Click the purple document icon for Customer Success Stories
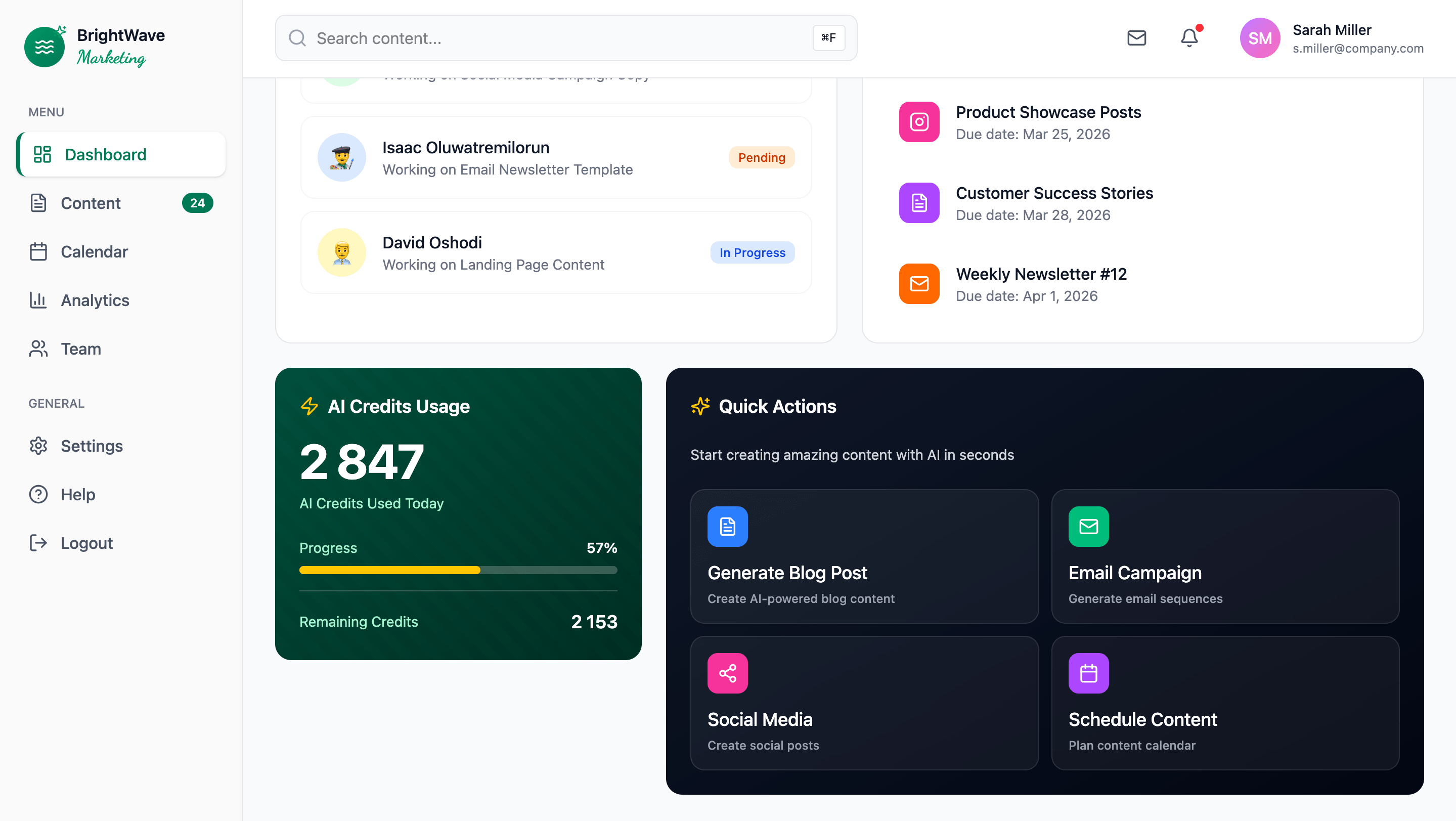 coord(919,202)
